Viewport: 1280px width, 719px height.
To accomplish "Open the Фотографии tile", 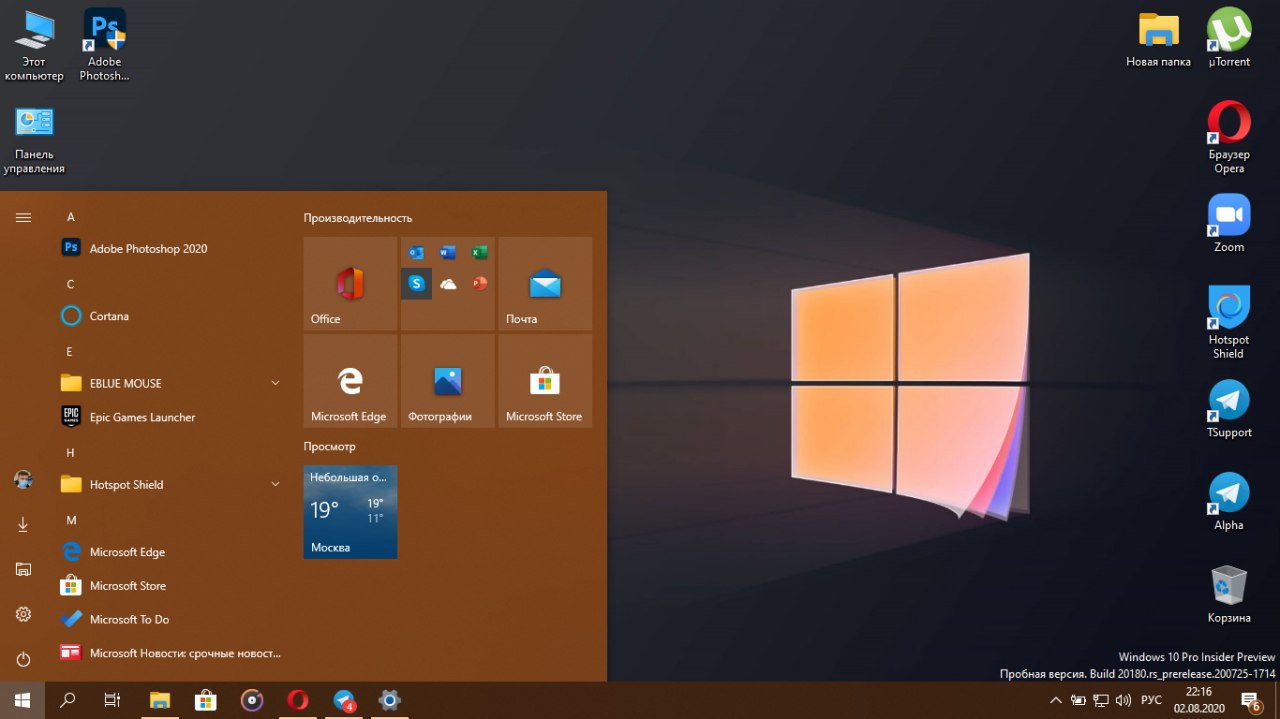I will pyautogui.click(x=448, y=381).
